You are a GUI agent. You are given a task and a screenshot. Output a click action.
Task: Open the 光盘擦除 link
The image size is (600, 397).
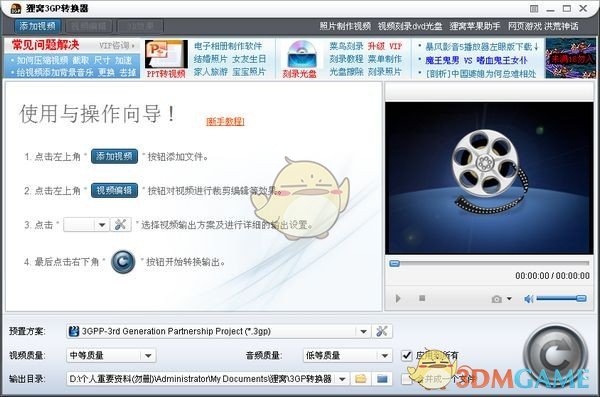pos(346,72)
